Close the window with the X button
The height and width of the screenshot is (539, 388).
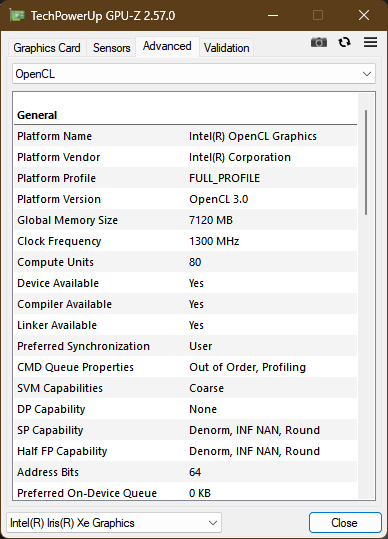pyautogui.click(x=364, y=15)
